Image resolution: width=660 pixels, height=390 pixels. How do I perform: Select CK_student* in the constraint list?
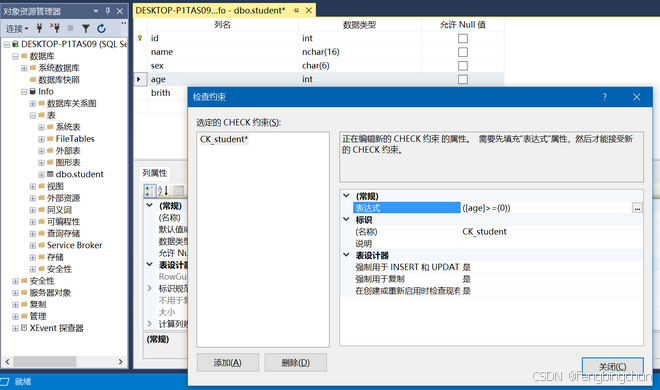click(x=224, y=139)
